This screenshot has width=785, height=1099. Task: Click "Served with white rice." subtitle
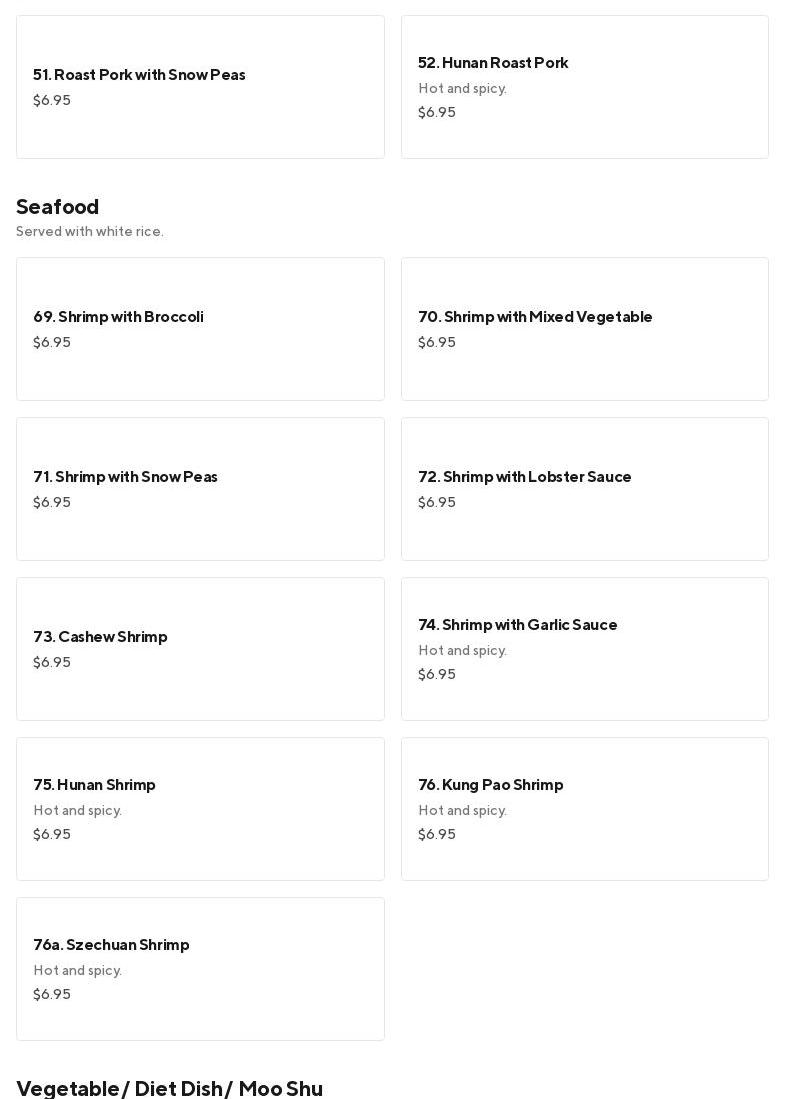(x=90, y=232)
